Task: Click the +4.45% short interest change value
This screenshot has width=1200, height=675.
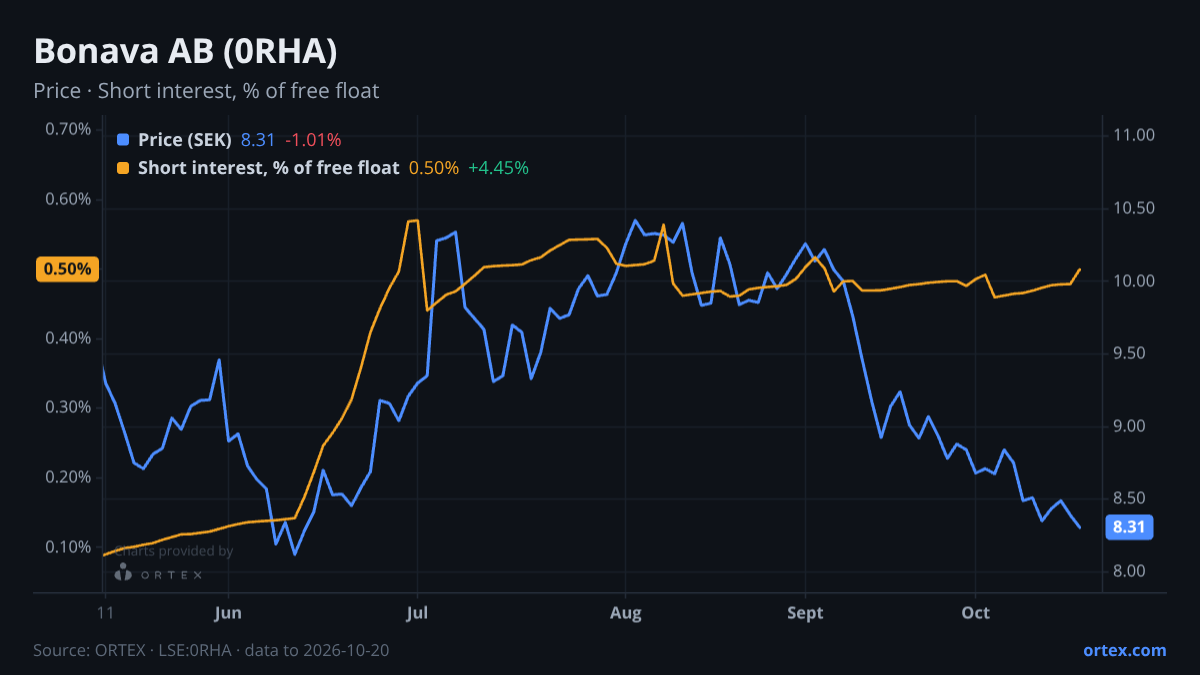Action: [x=498, y=168]
